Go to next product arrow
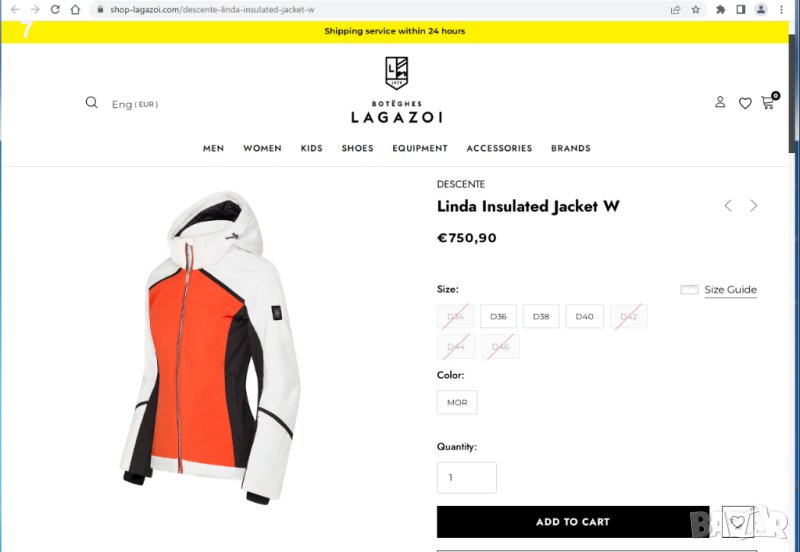800x552 pixels. click(754, 206)
